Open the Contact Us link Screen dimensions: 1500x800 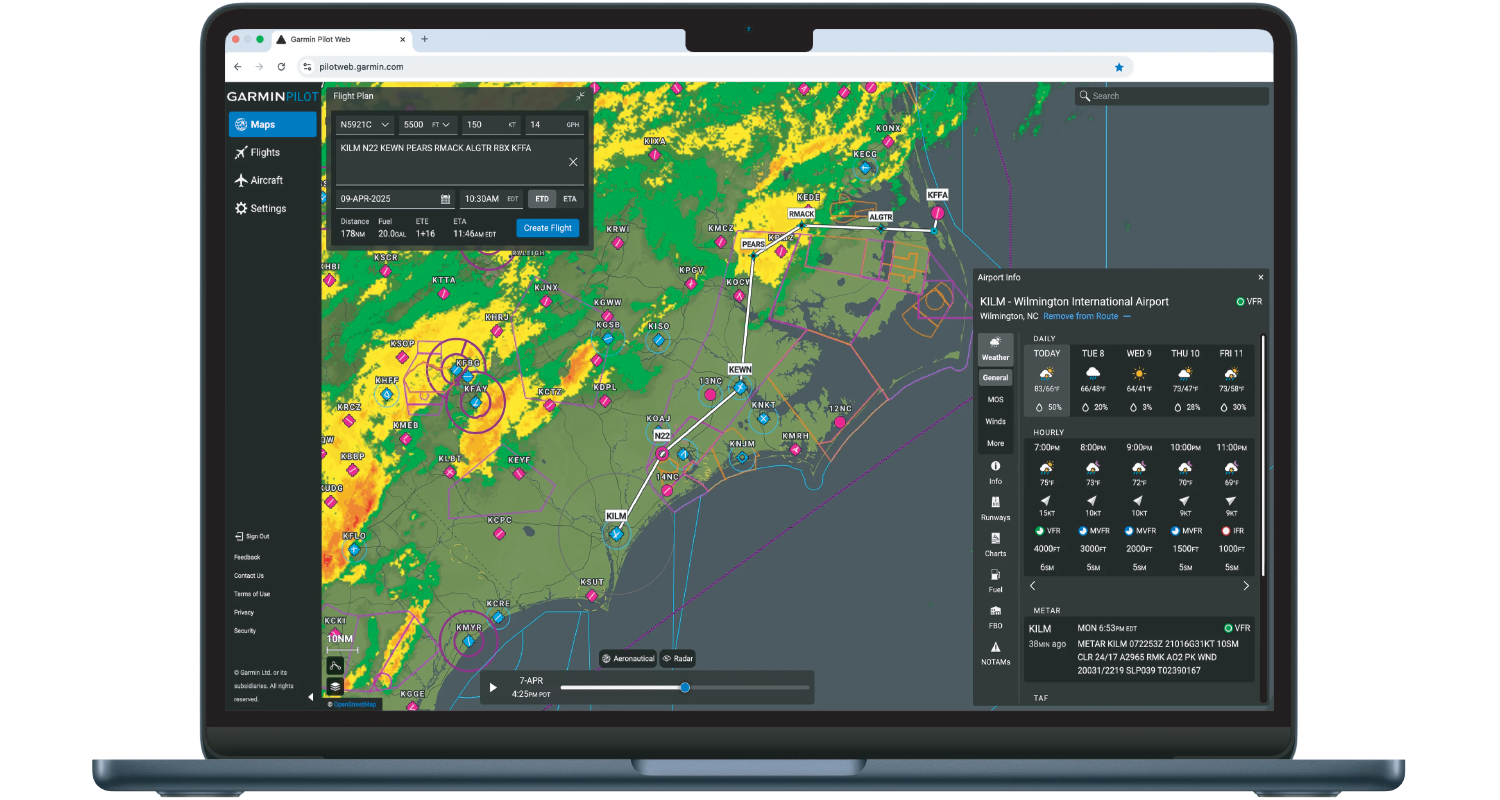[249, 576]
